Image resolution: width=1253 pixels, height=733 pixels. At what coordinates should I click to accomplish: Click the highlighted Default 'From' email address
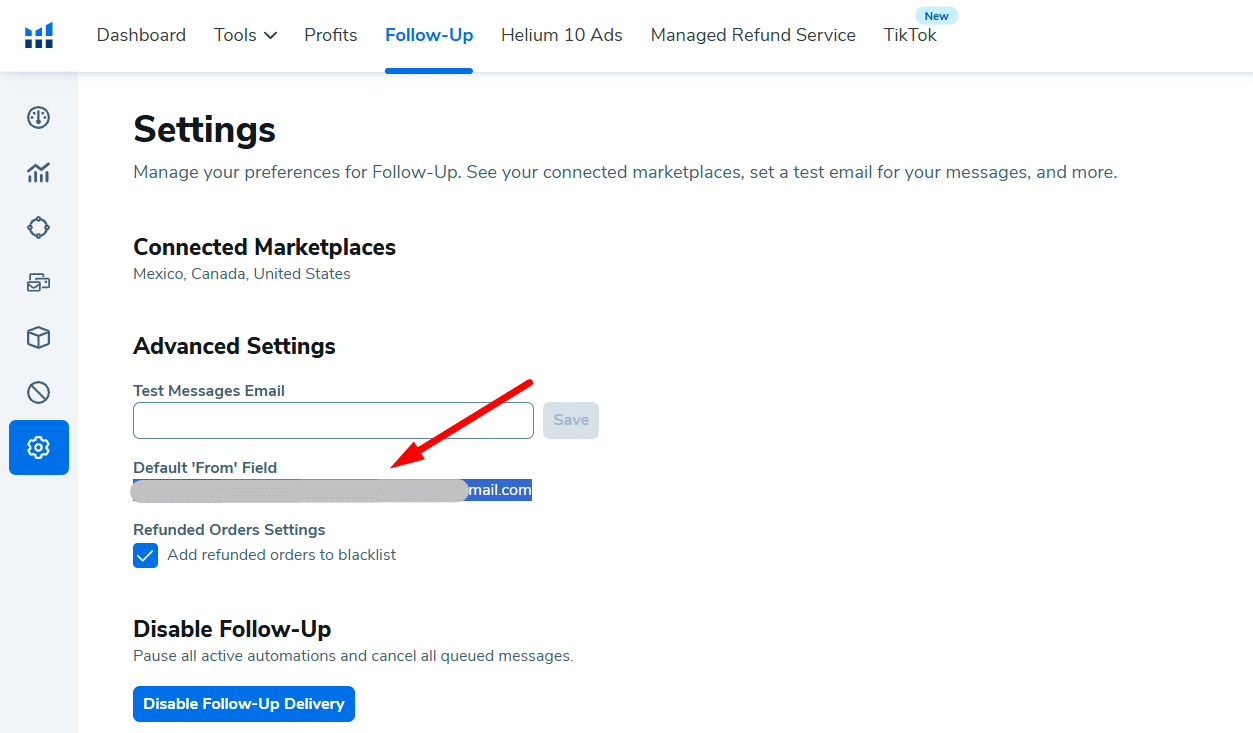(x=332, y=490)
